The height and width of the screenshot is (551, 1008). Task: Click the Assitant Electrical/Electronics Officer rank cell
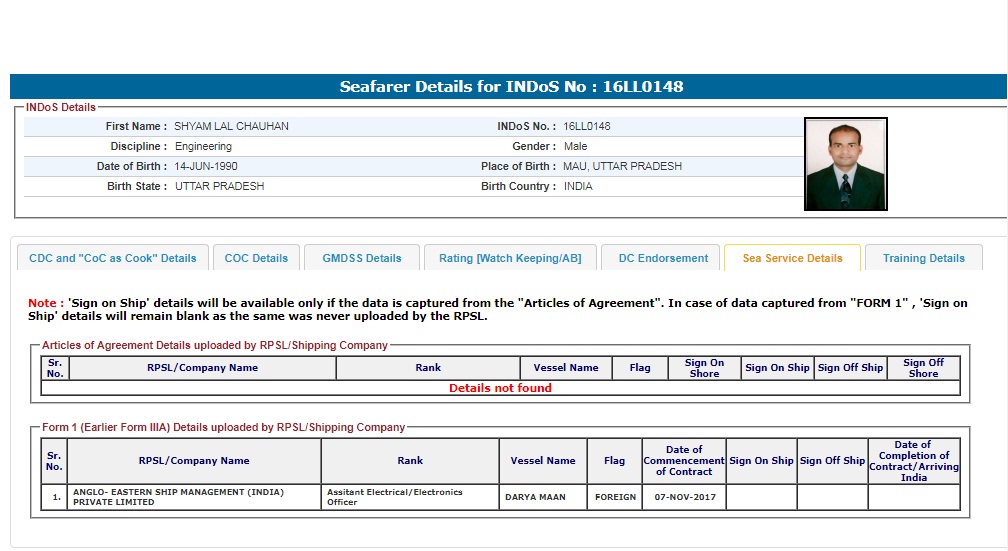tap(409, 497)
